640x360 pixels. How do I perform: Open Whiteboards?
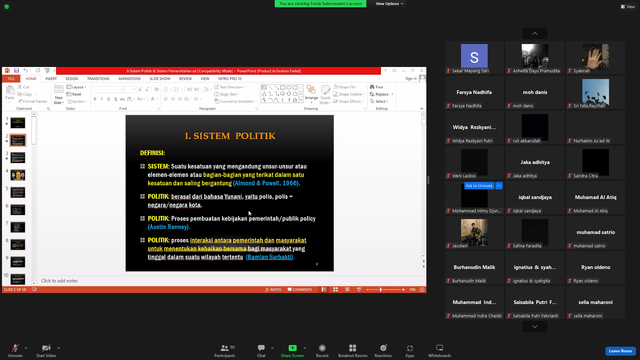(x=440, y=350)
